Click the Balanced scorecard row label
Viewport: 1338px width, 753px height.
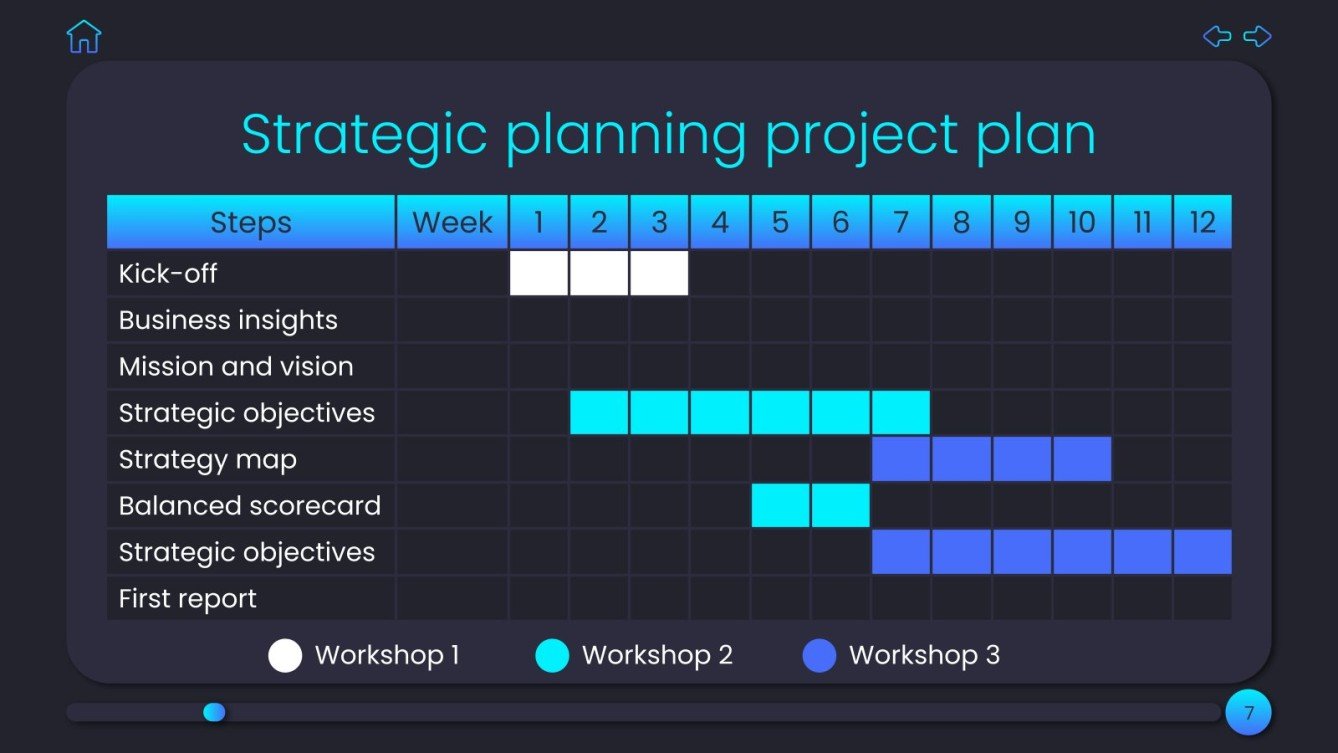pyautogui.click(x=250, y=506)
